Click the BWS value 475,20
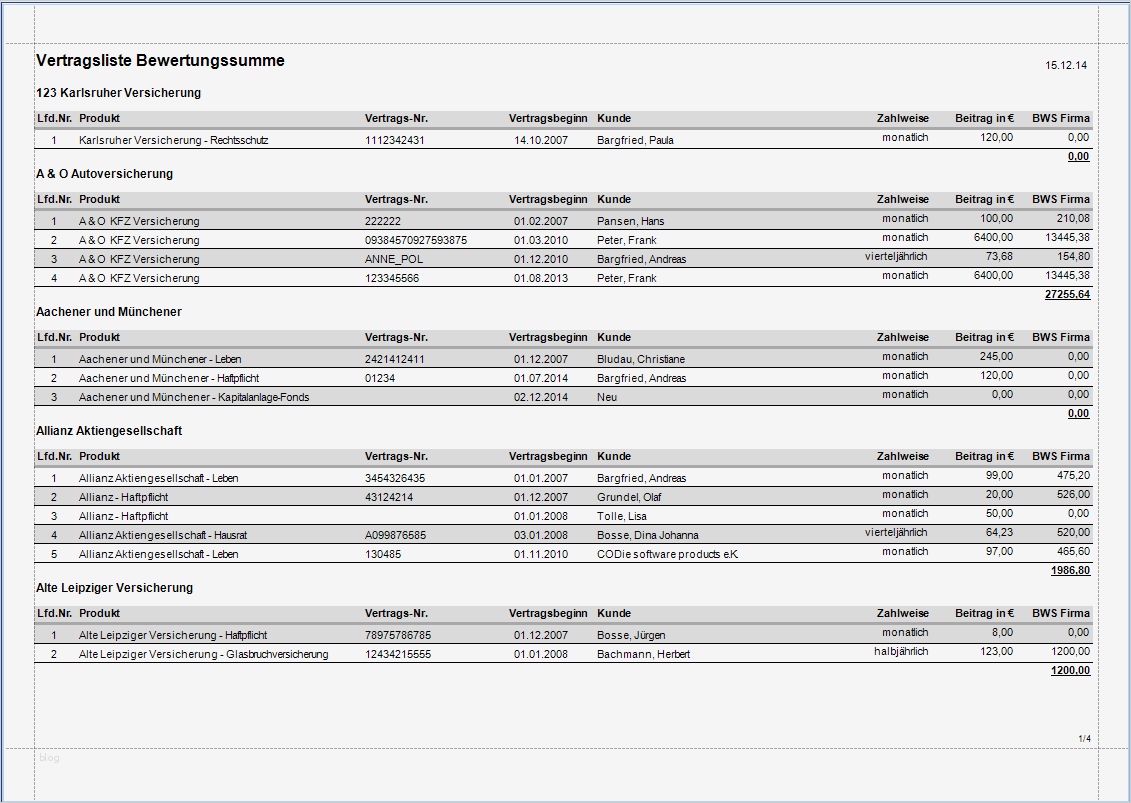Image resolution: width=1131 pixels, height=803 pixels. [x=1073, y=475]
